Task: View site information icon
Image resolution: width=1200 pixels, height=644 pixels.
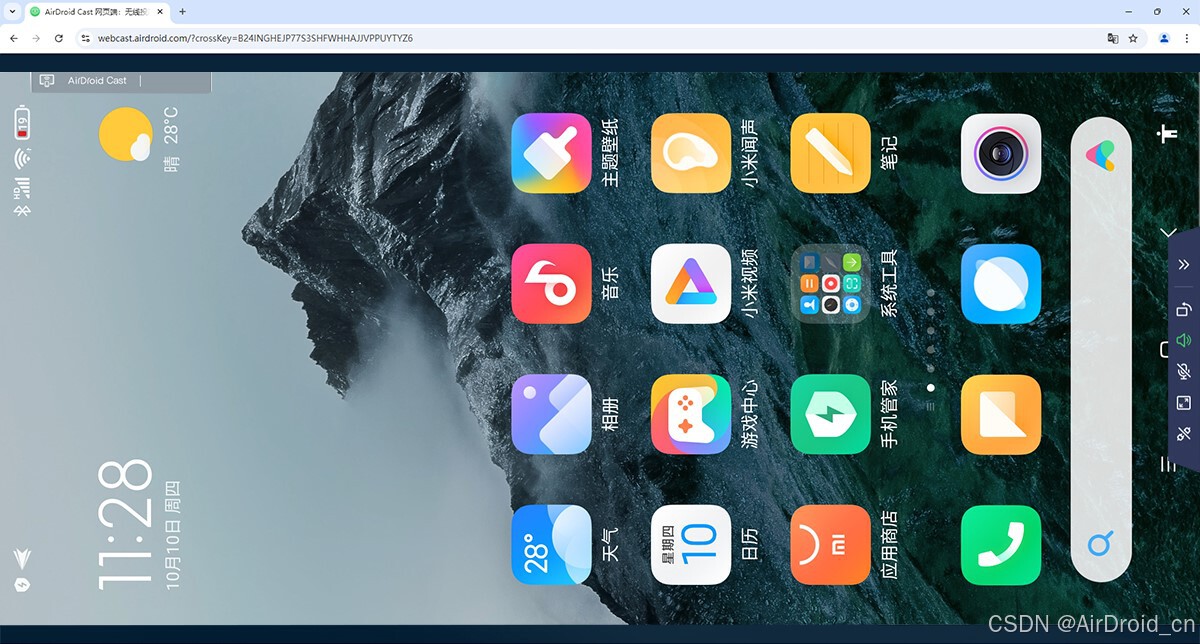Action: [85, 38]
